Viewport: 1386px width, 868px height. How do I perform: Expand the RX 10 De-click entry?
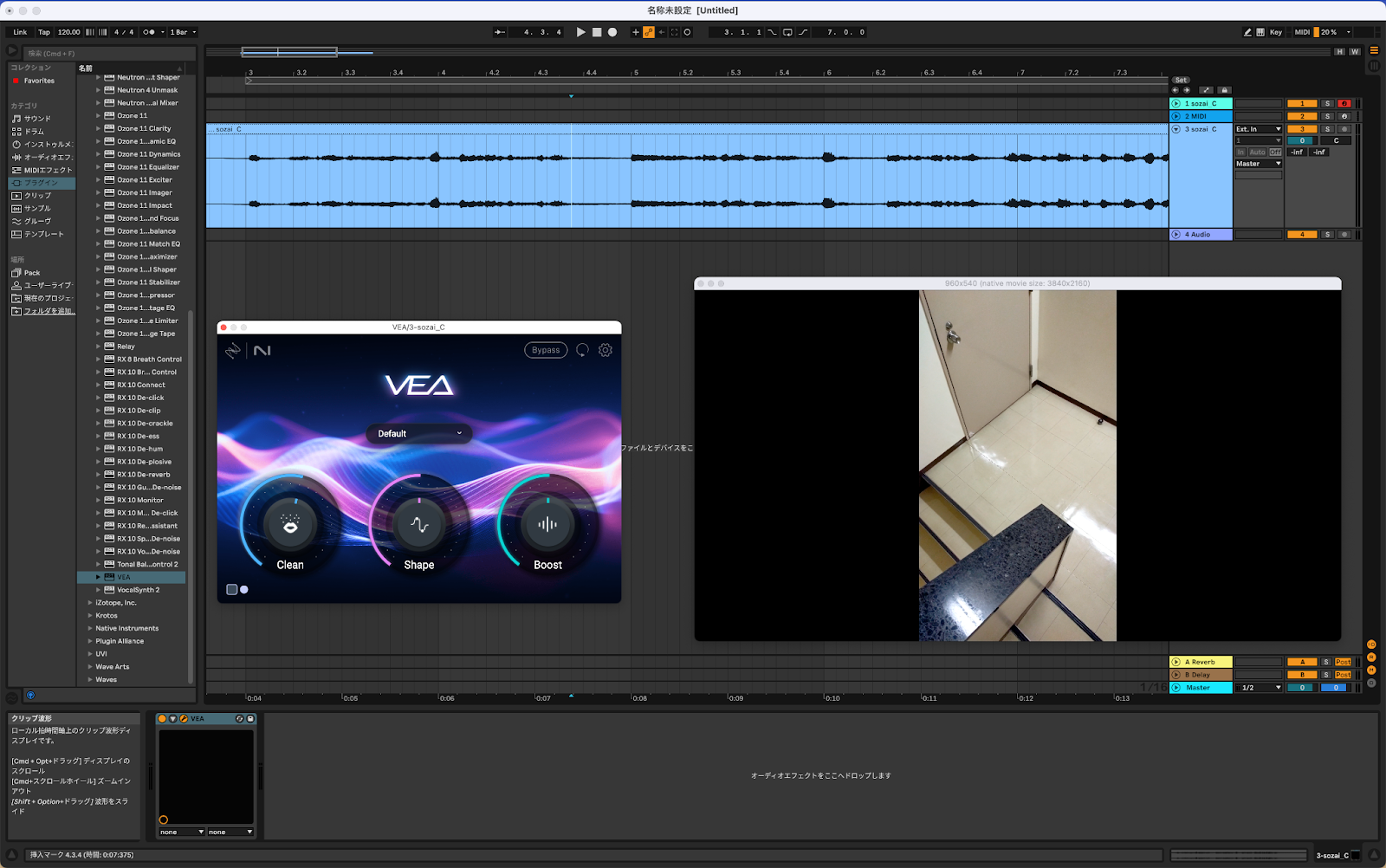click(x=98, y=398)
